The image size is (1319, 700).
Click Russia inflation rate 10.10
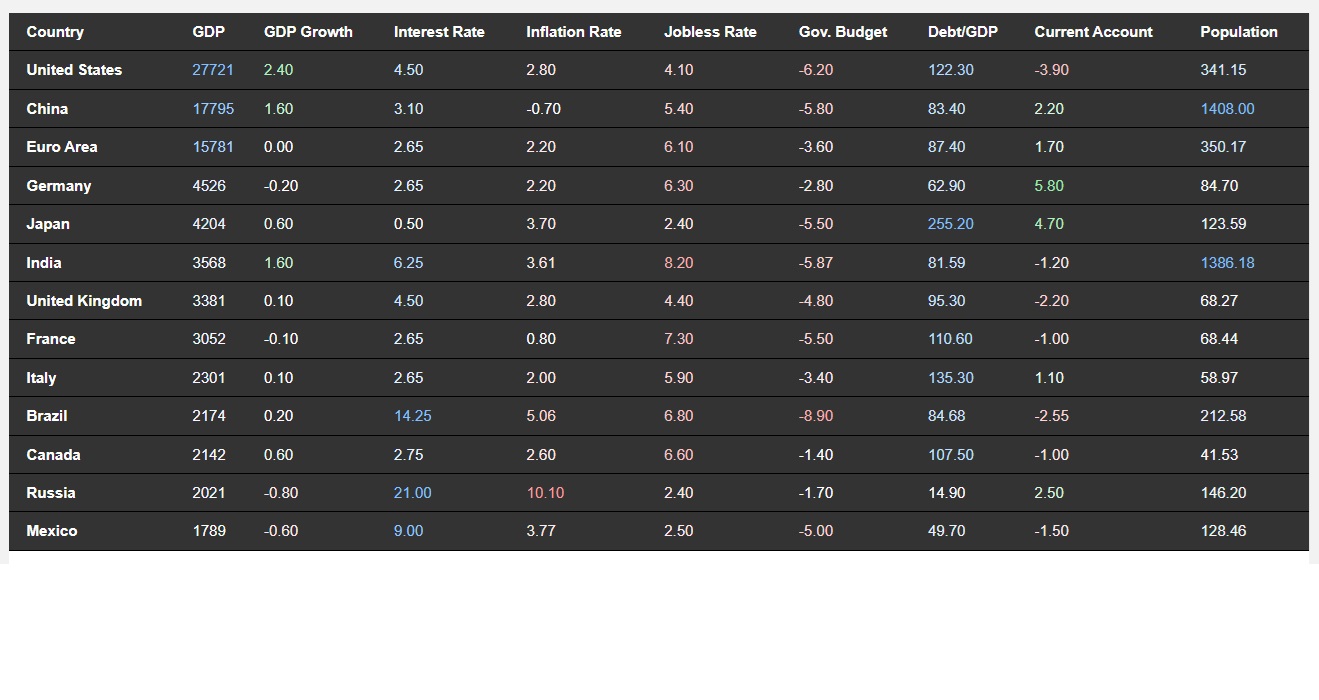(545, 493)
